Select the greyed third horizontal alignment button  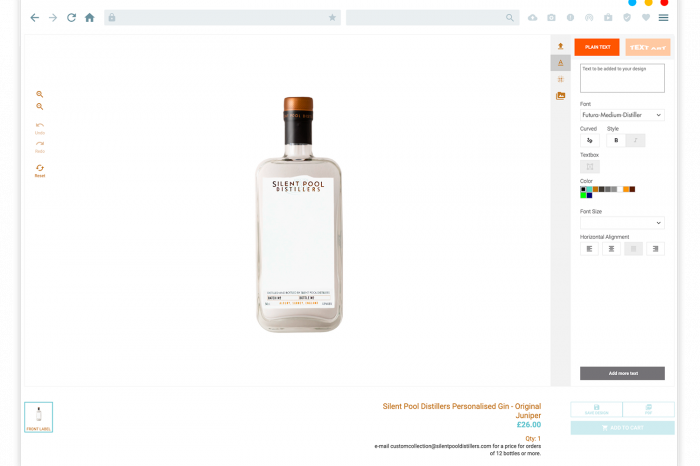[633, 249]
